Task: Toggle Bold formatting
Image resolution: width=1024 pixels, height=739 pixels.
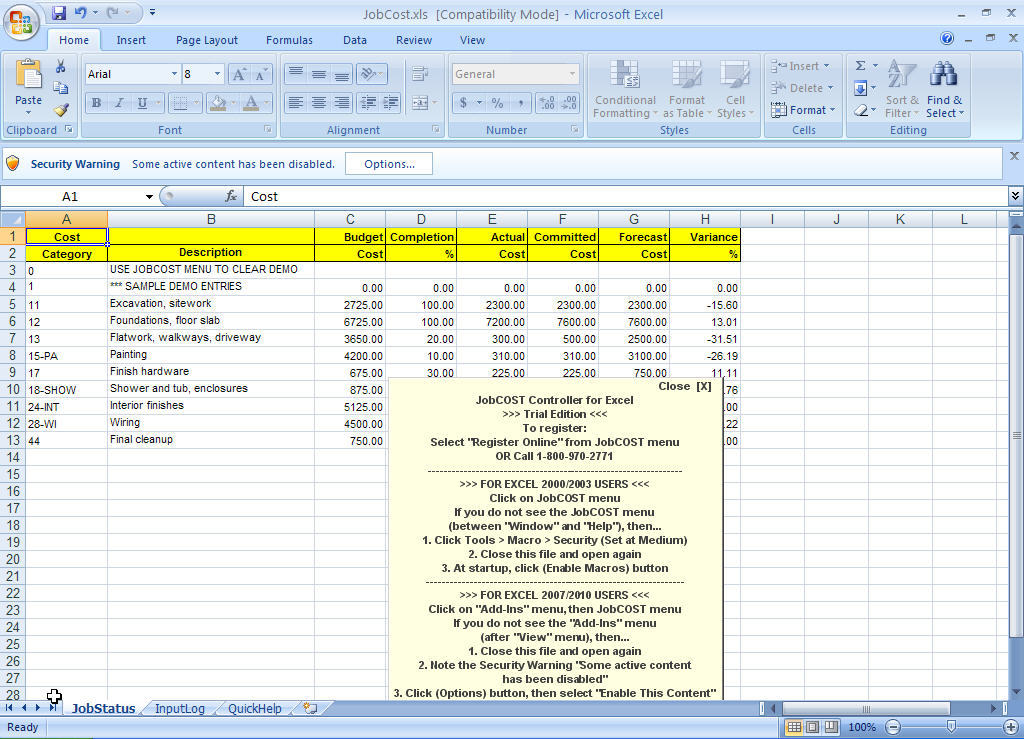Action: (97, 103)
